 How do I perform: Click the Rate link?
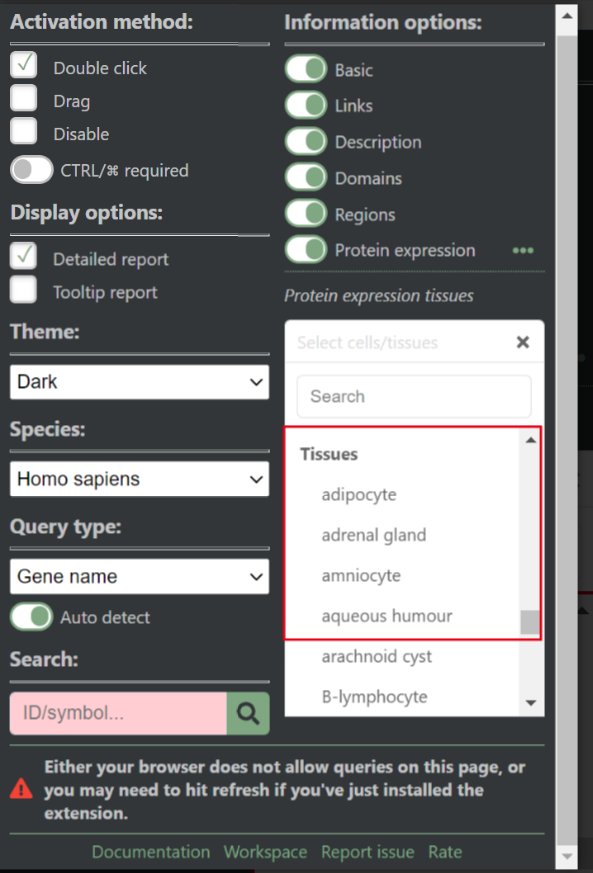(x=445, y=852)
